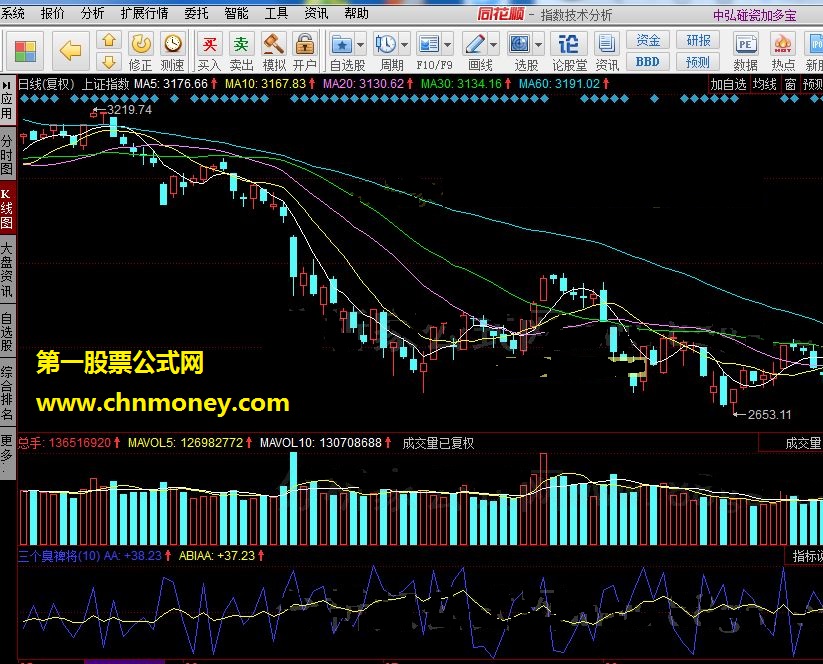This screenshot has width=823, height=664.
Task: Open the 资讯 toolbar document icon
Action: (607, 51)
